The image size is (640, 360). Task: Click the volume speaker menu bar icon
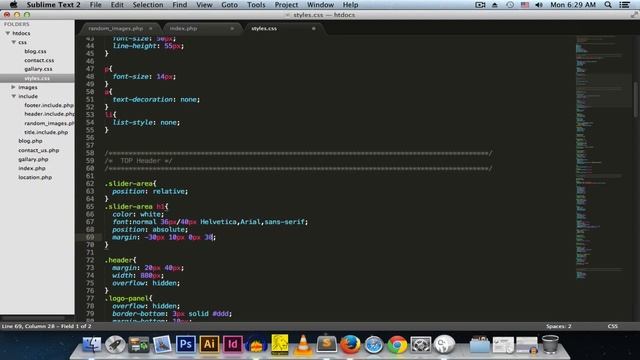539,5
